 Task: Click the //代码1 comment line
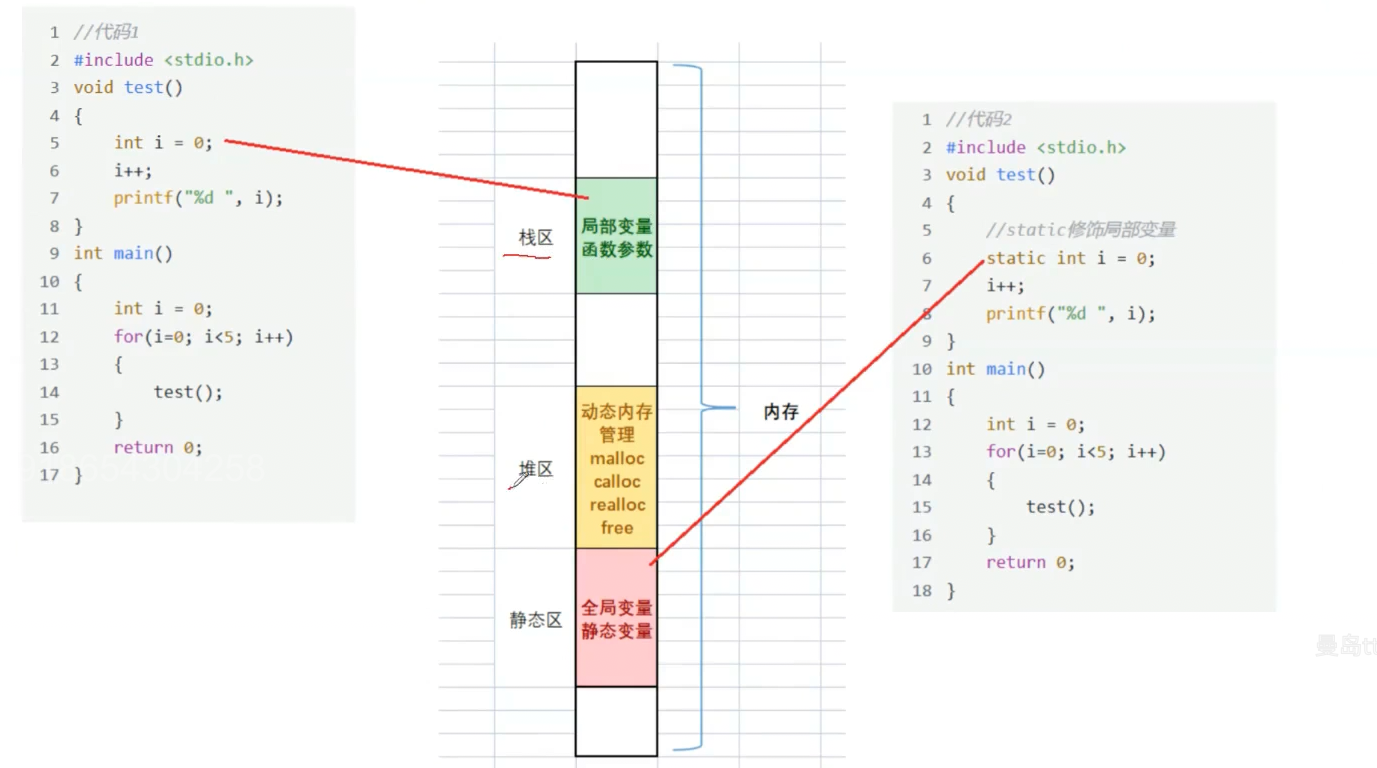[x=106, y=32]
